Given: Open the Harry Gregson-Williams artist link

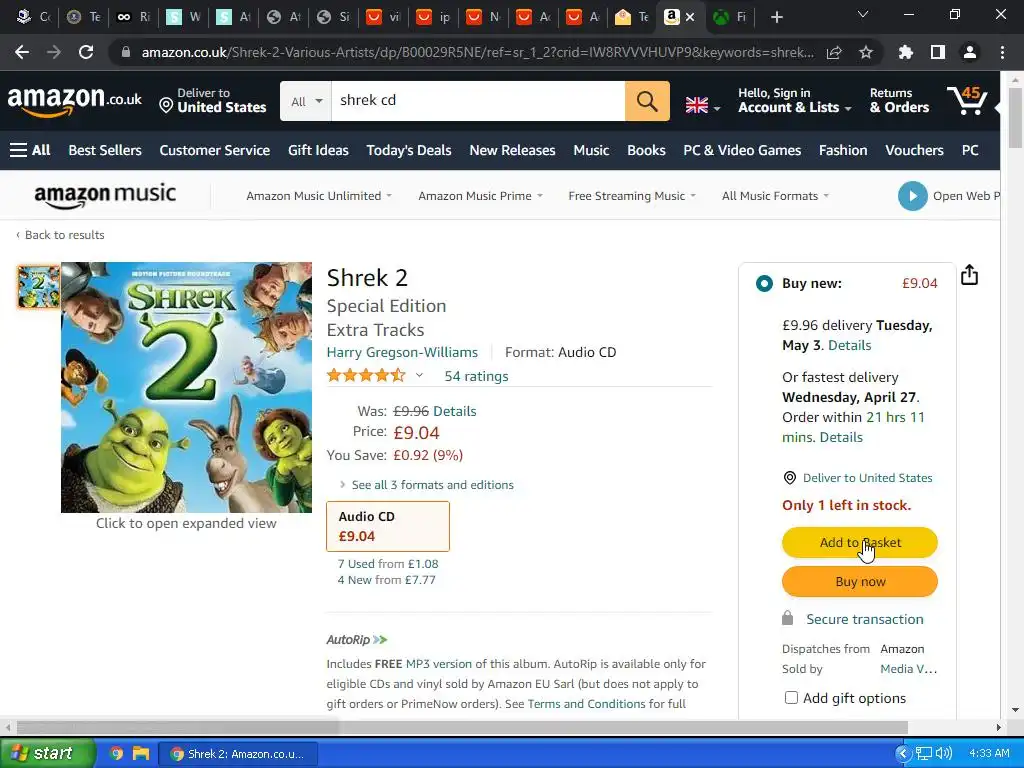Looking at the screenshot, I should [402, 352].
